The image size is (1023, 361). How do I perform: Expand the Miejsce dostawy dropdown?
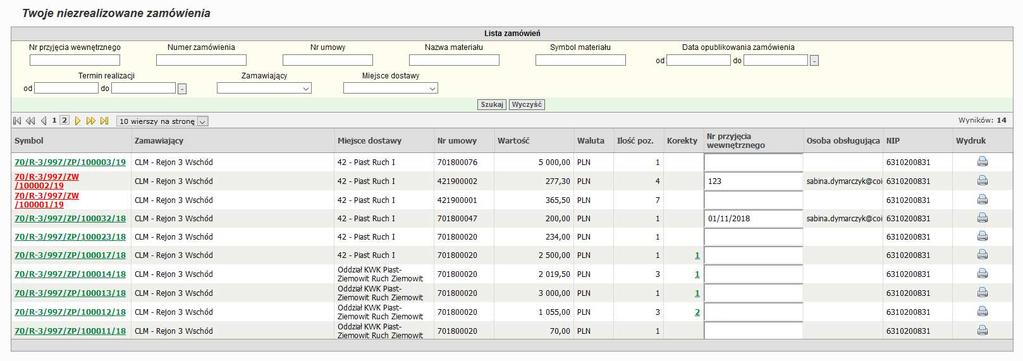pyautogui.click(x=390, y=88)
